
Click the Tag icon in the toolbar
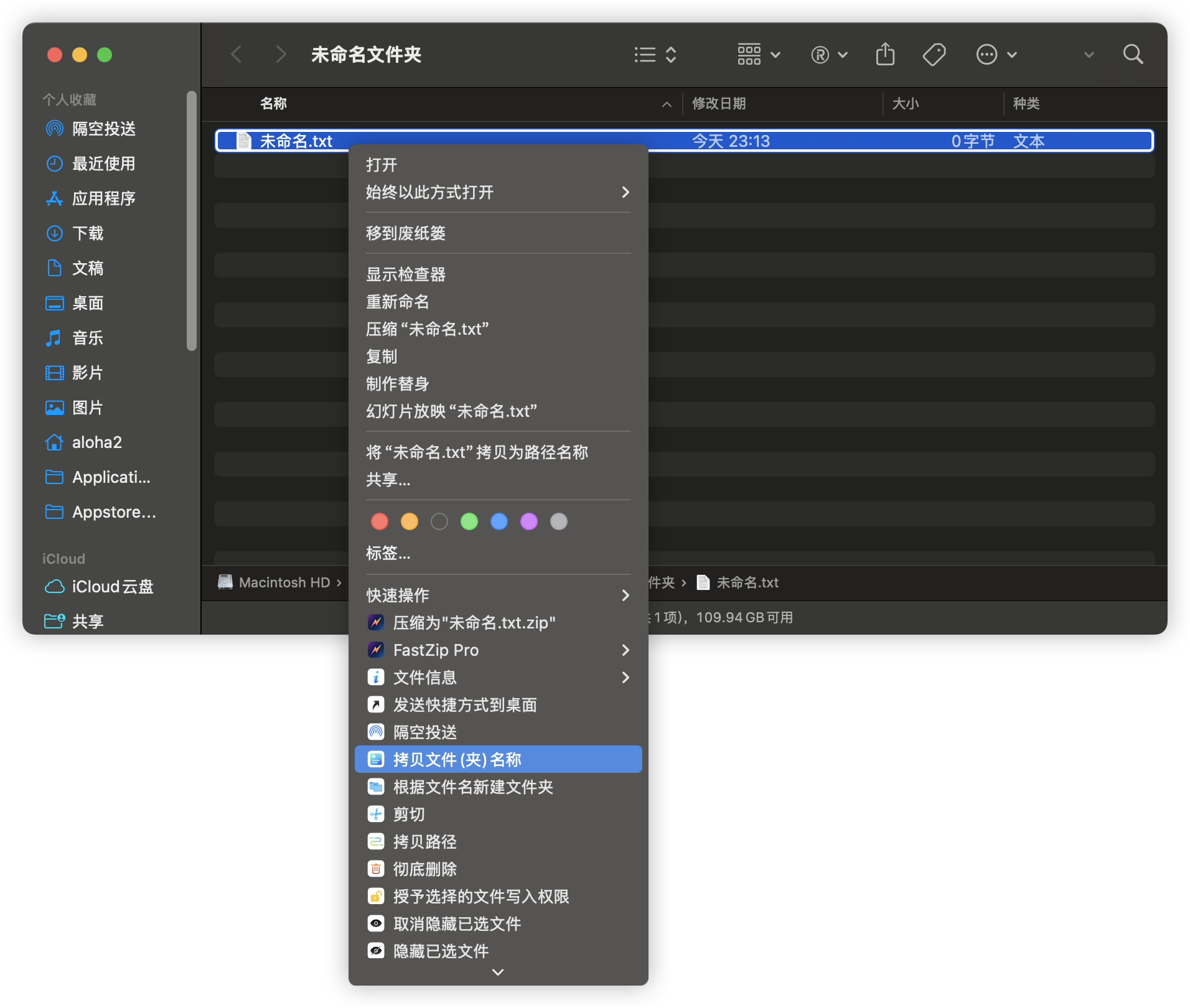[x=934, y=55]
